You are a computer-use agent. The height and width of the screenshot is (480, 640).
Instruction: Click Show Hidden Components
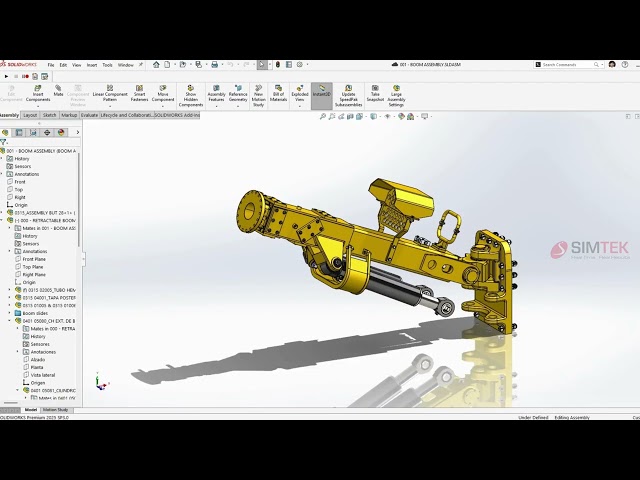click(x=191, y=96)
